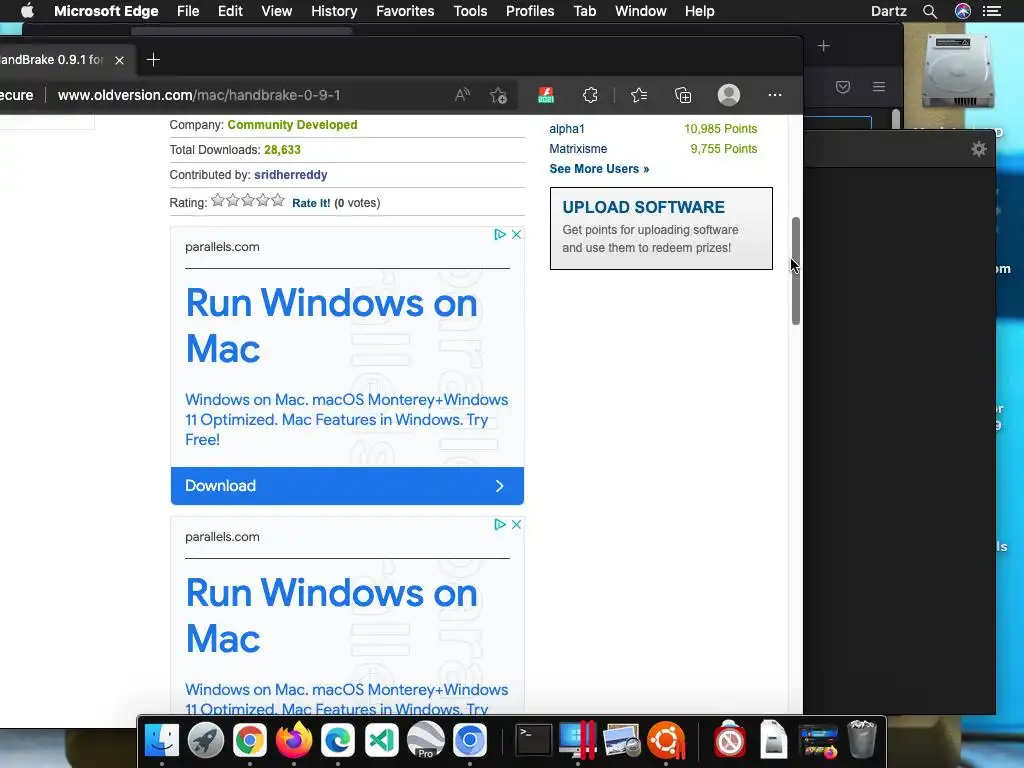Image resolution: width=1024 pixels, height=768 pixels.
Task: Open Control Center list icon in menu bar
Action: tap(992, 11)
